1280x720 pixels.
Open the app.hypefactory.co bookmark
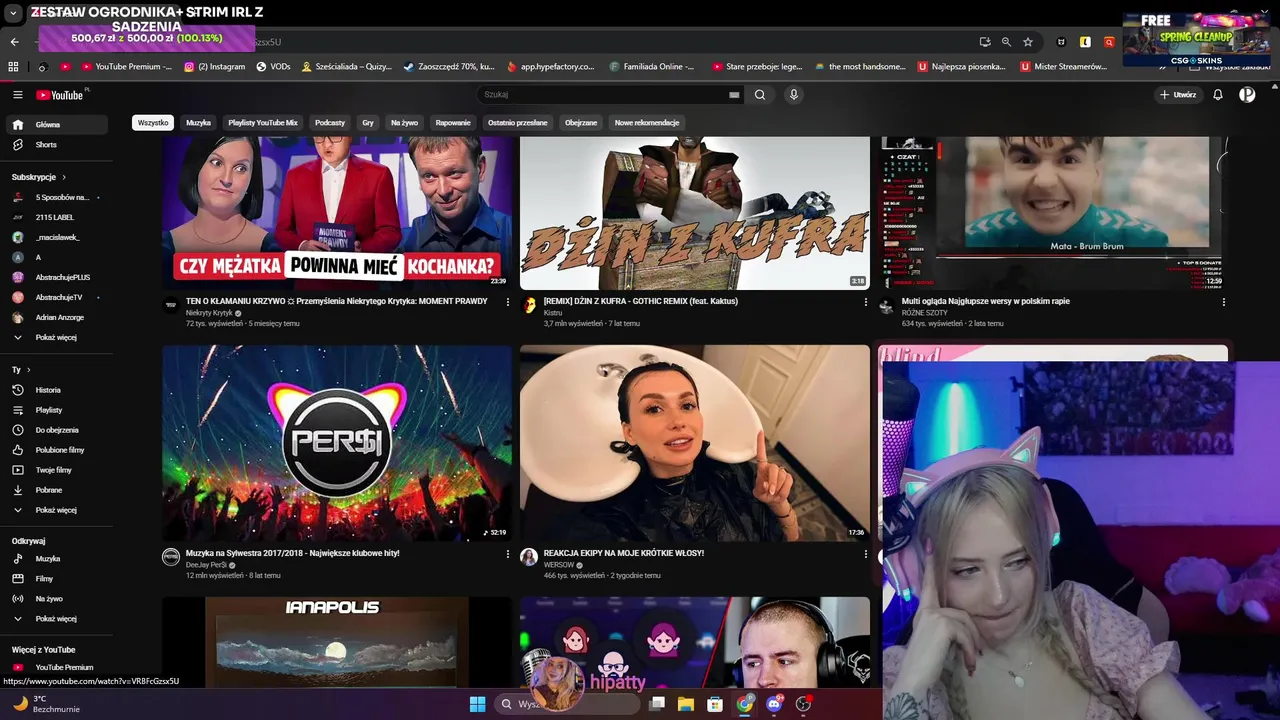550,67
